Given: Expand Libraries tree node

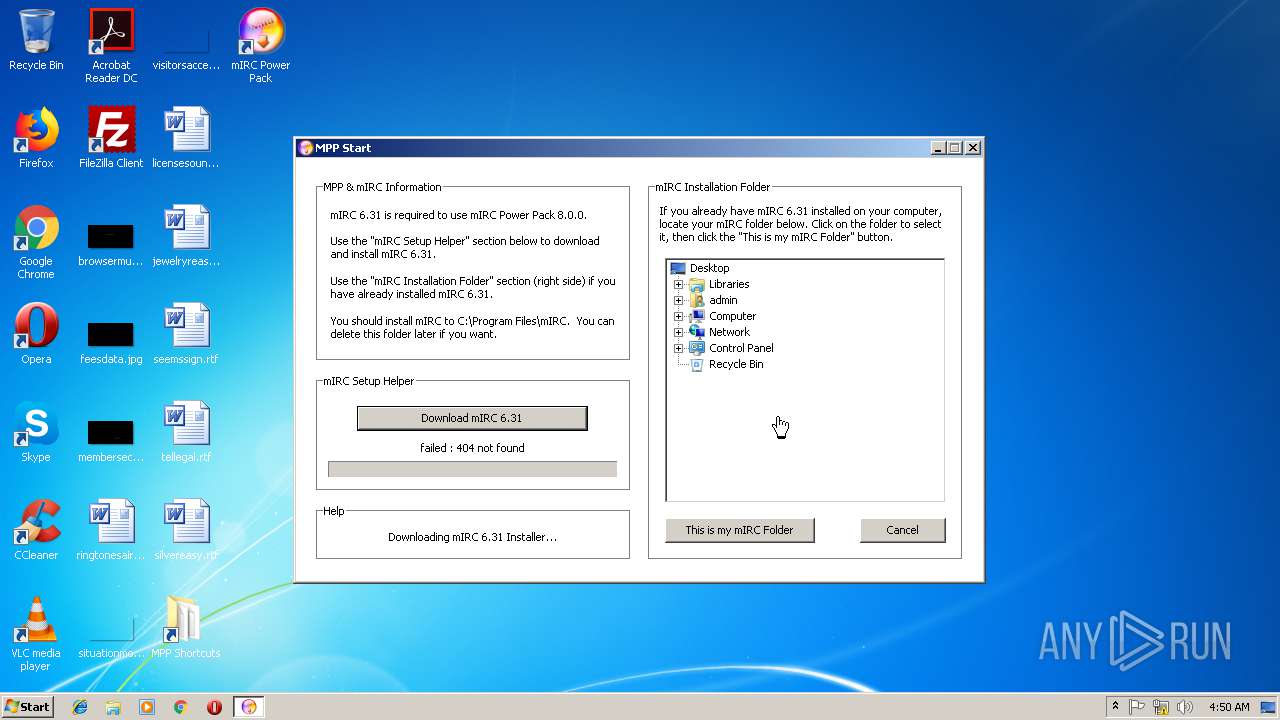Looking at the screenshot, I should (678, 284).
